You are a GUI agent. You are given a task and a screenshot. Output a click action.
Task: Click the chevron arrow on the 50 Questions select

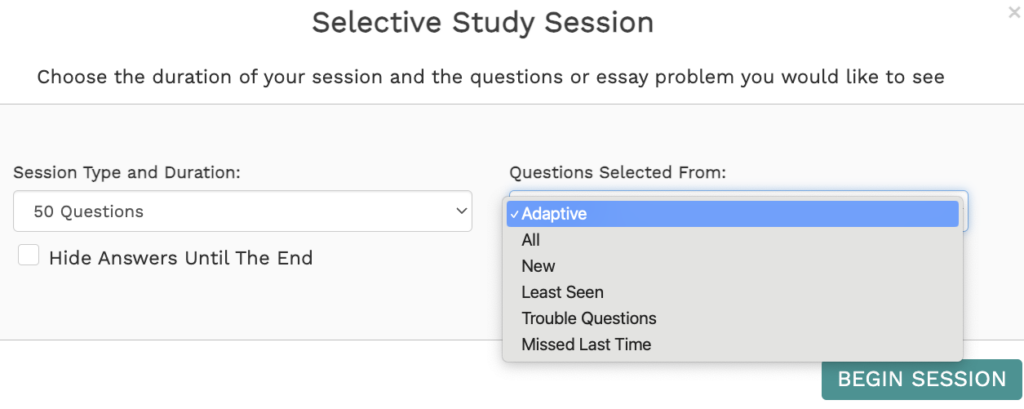461,211
